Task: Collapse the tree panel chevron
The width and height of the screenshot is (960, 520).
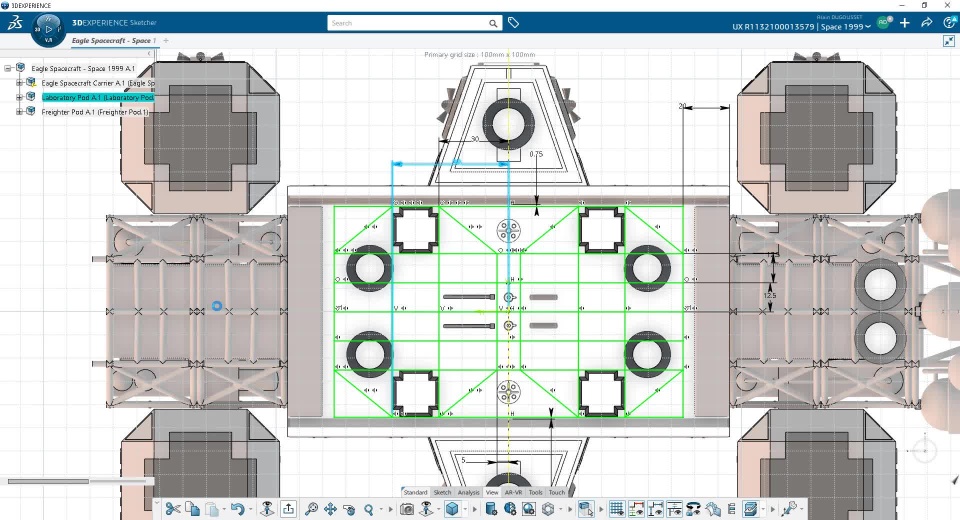Action: coord(149,54)
